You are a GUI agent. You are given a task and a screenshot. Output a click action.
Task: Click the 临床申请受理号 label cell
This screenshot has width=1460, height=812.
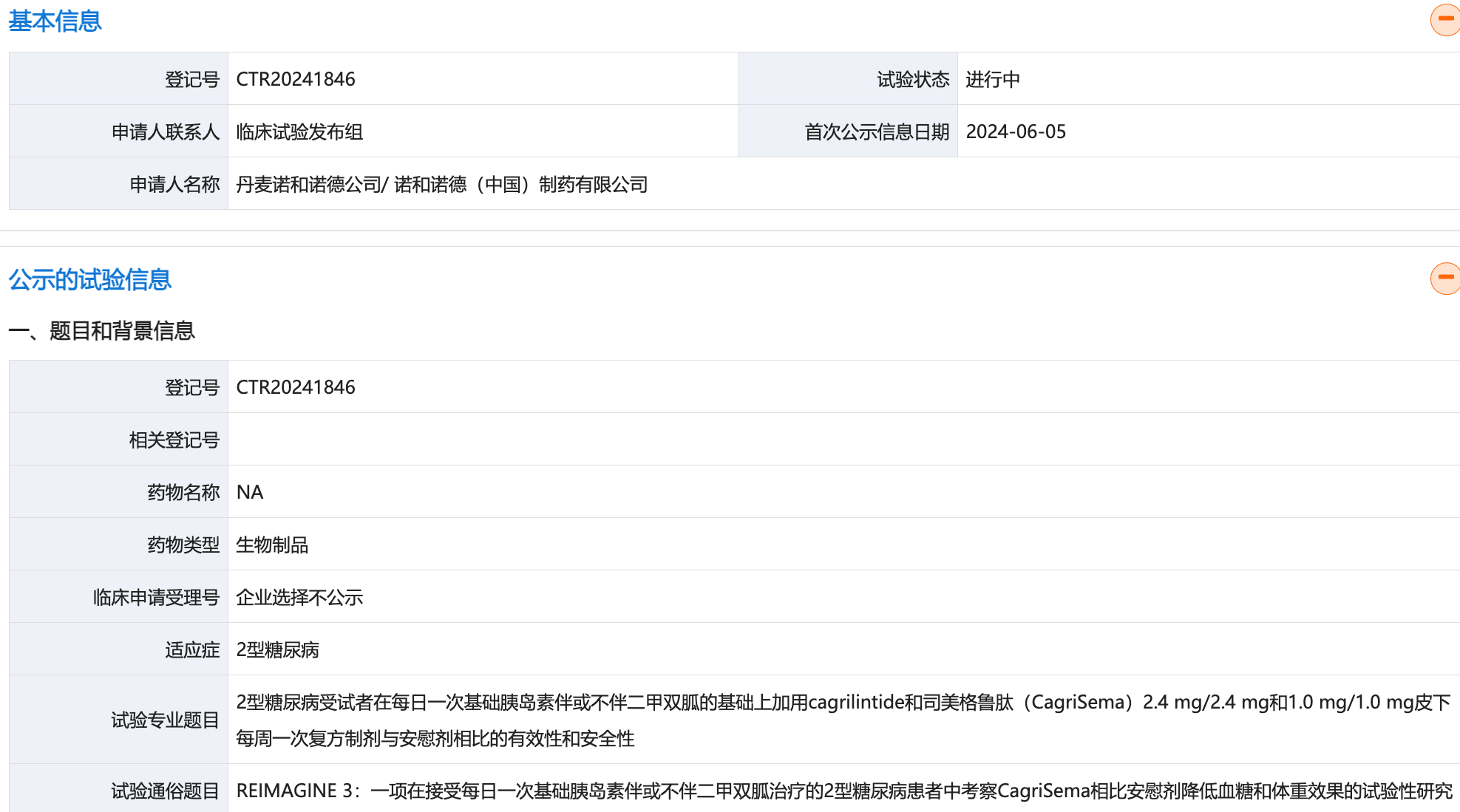[118, 596]
